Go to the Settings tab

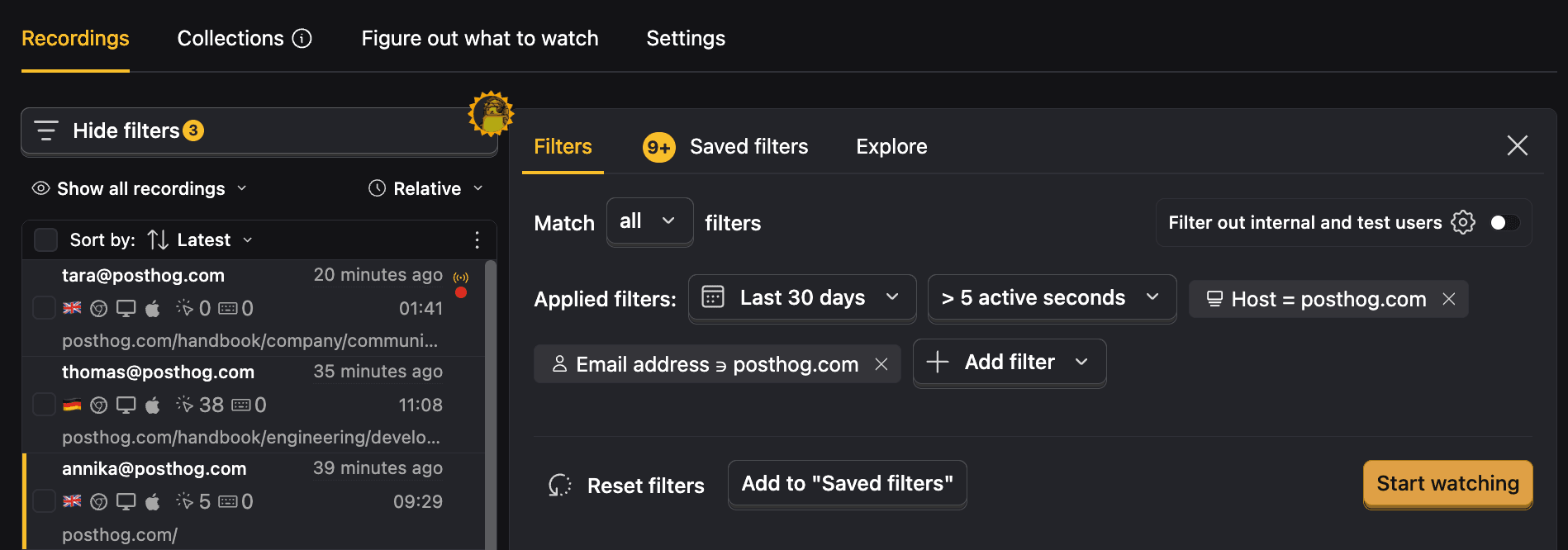click(x=686, y=38)
